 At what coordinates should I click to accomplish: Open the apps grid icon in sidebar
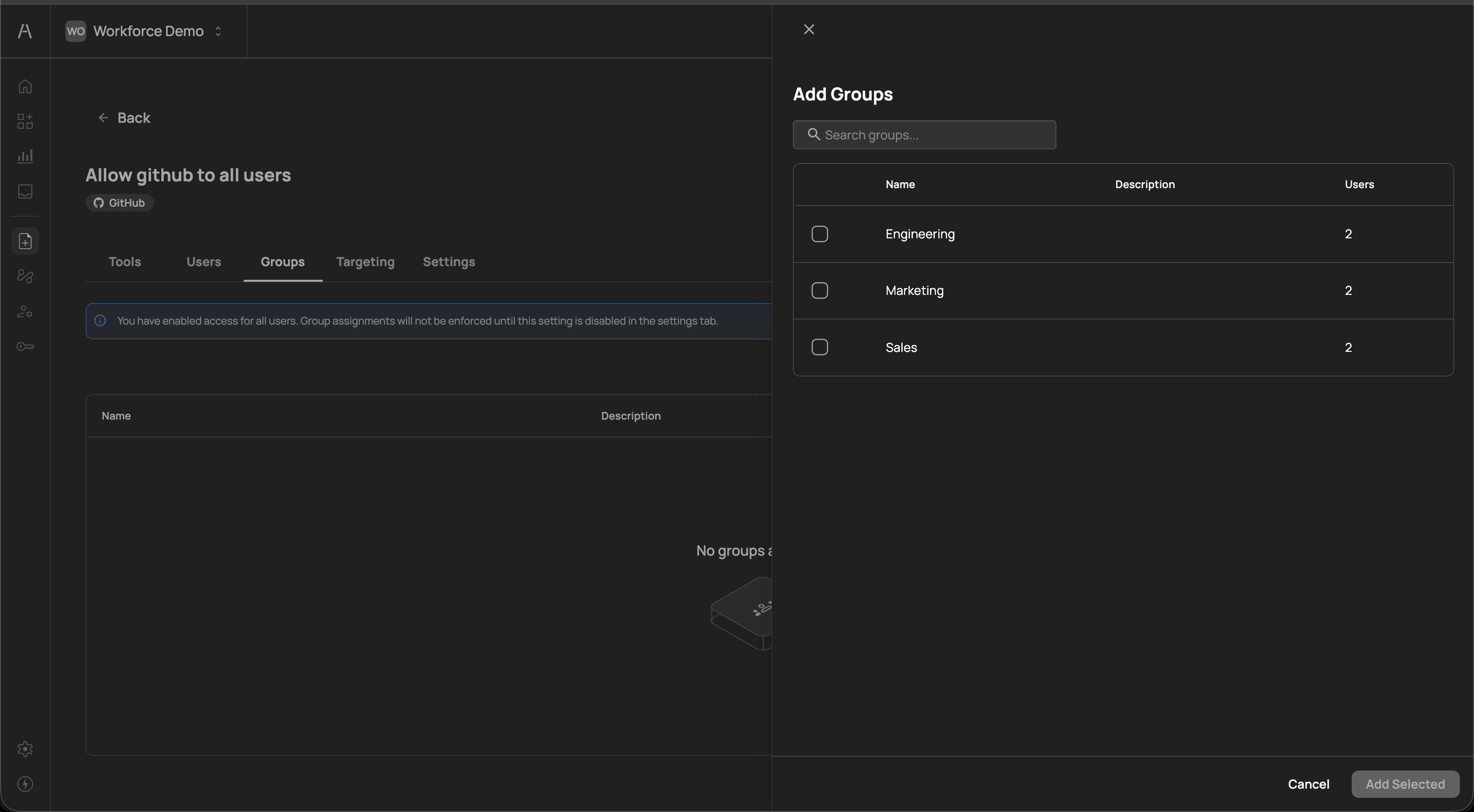point(25,121)
